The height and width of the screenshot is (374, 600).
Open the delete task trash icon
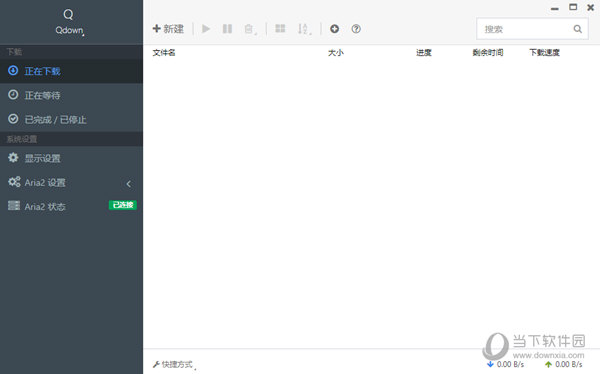[250, 29]
